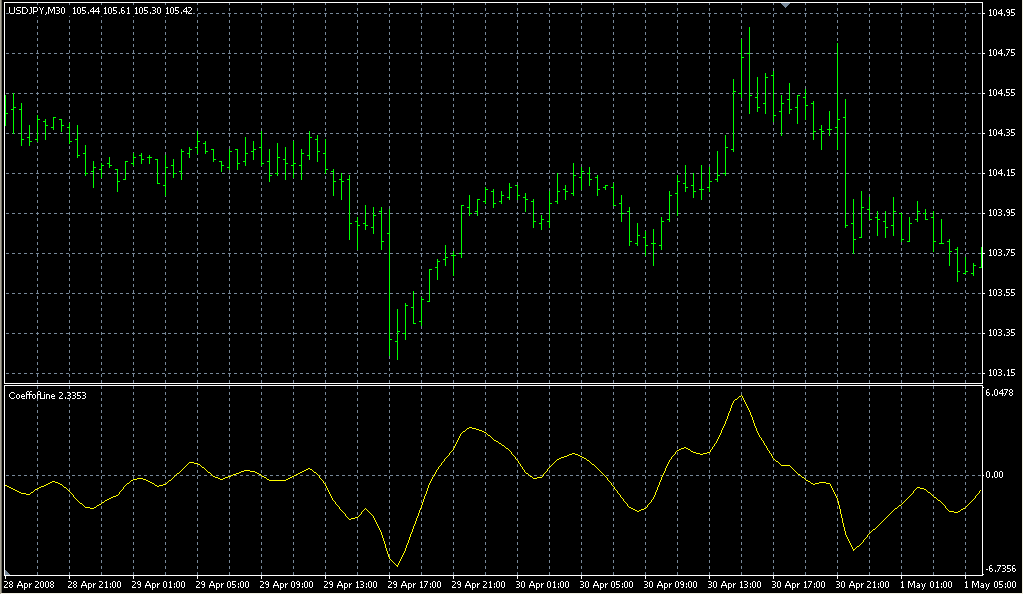The image size is (1024, 594).
Task: Click the highest peak of yellow indicator line
Action: [741, 396]
